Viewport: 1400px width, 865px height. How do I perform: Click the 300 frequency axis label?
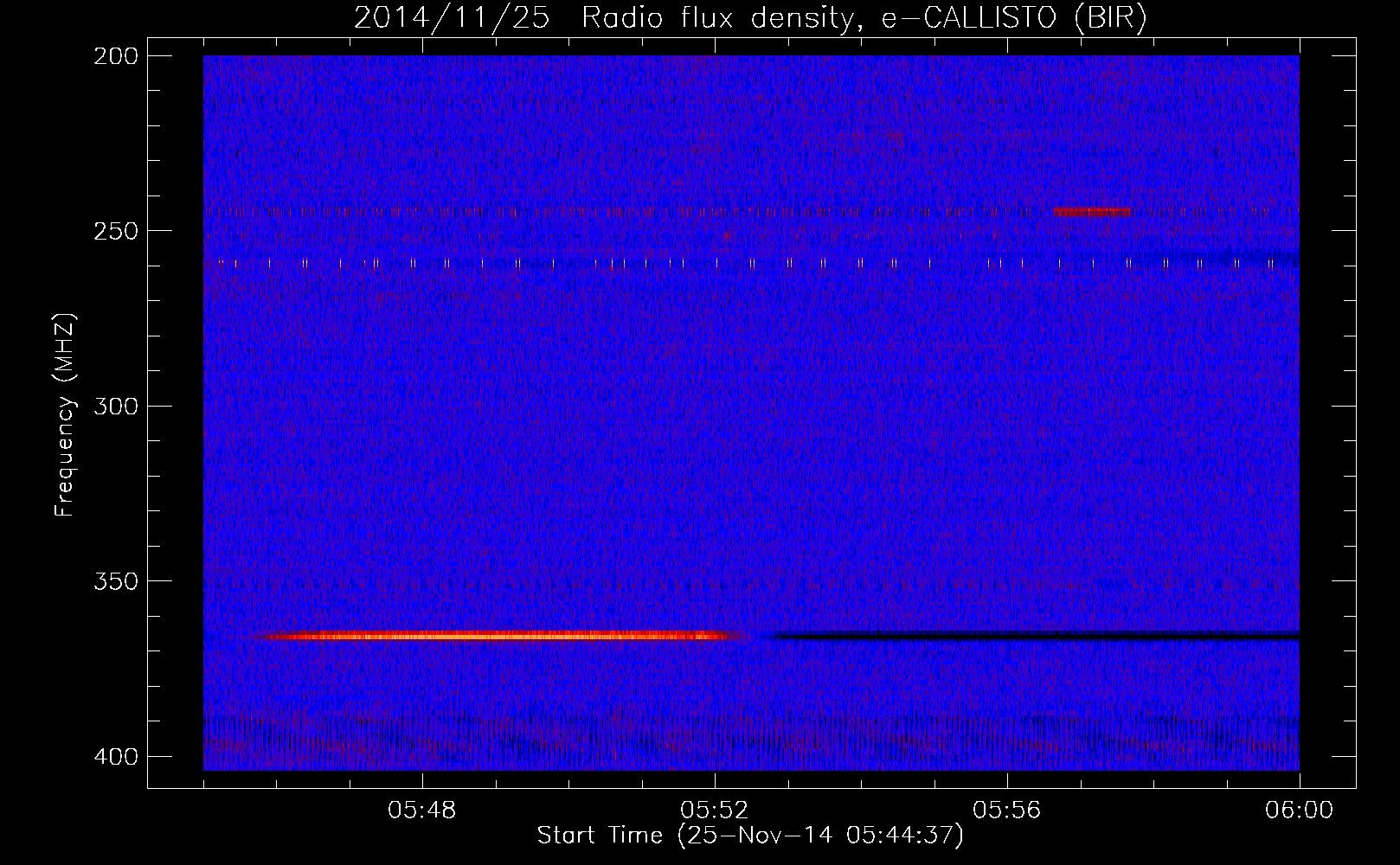click(115, 406)
